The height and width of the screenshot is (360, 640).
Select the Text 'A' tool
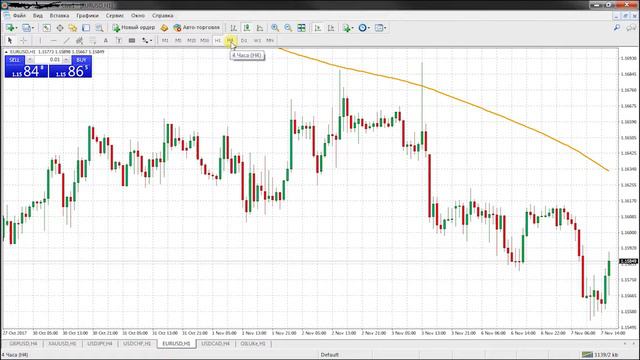(x=106, y=40)
